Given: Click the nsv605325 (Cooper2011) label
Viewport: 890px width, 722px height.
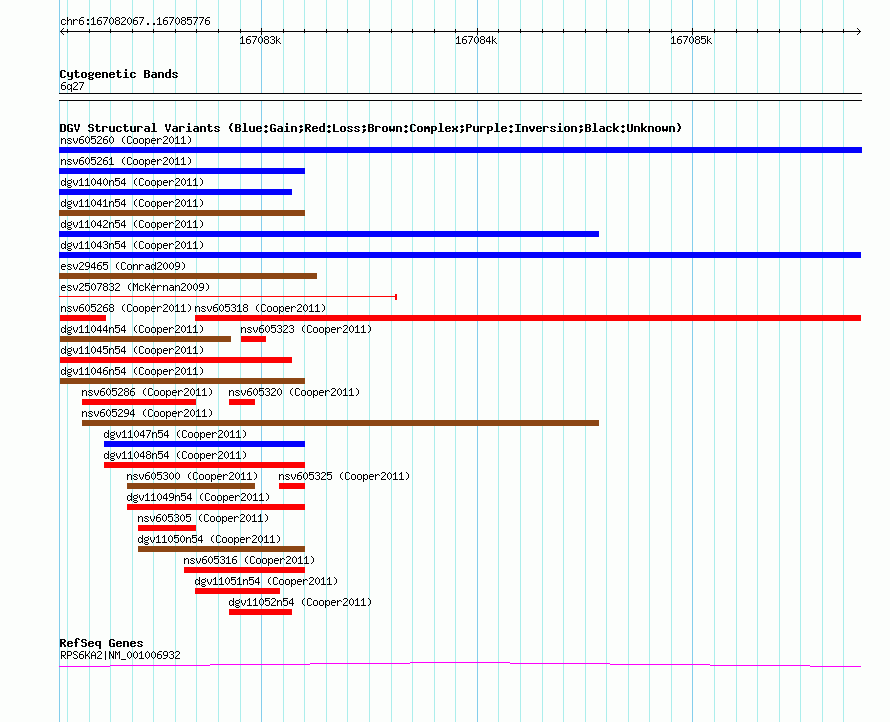Looking at the screenshot, I should (344, 476).
